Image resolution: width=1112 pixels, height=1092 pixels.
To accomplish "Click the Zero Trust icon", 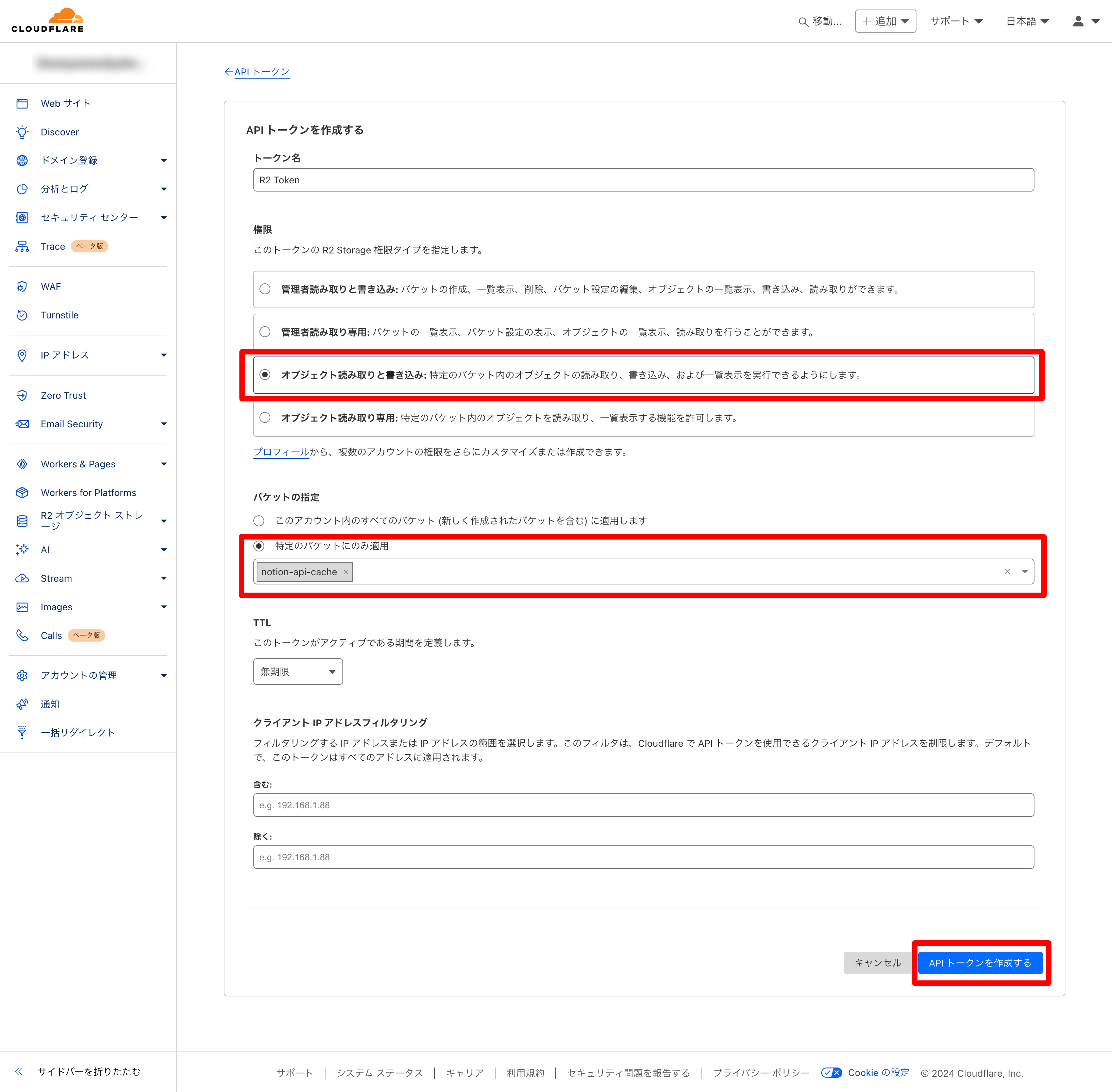I will [22, 396].
